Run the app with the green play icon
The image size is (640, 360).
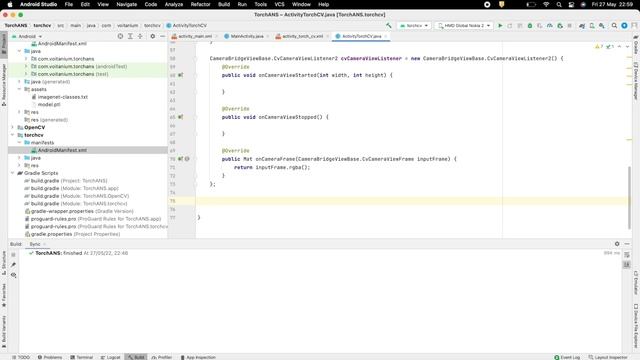pyautogui.click(x=500, y=25)
